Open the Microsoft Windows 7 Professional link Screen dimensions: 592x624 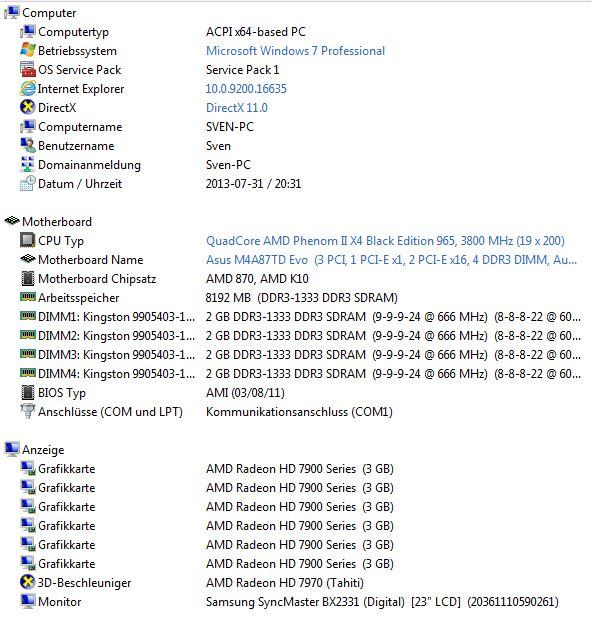click(295, 51)
